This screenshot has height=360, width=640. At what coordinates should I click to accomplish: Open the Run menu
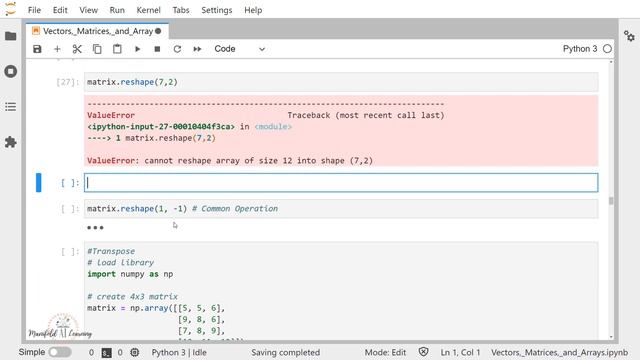[x=117, y=10]
